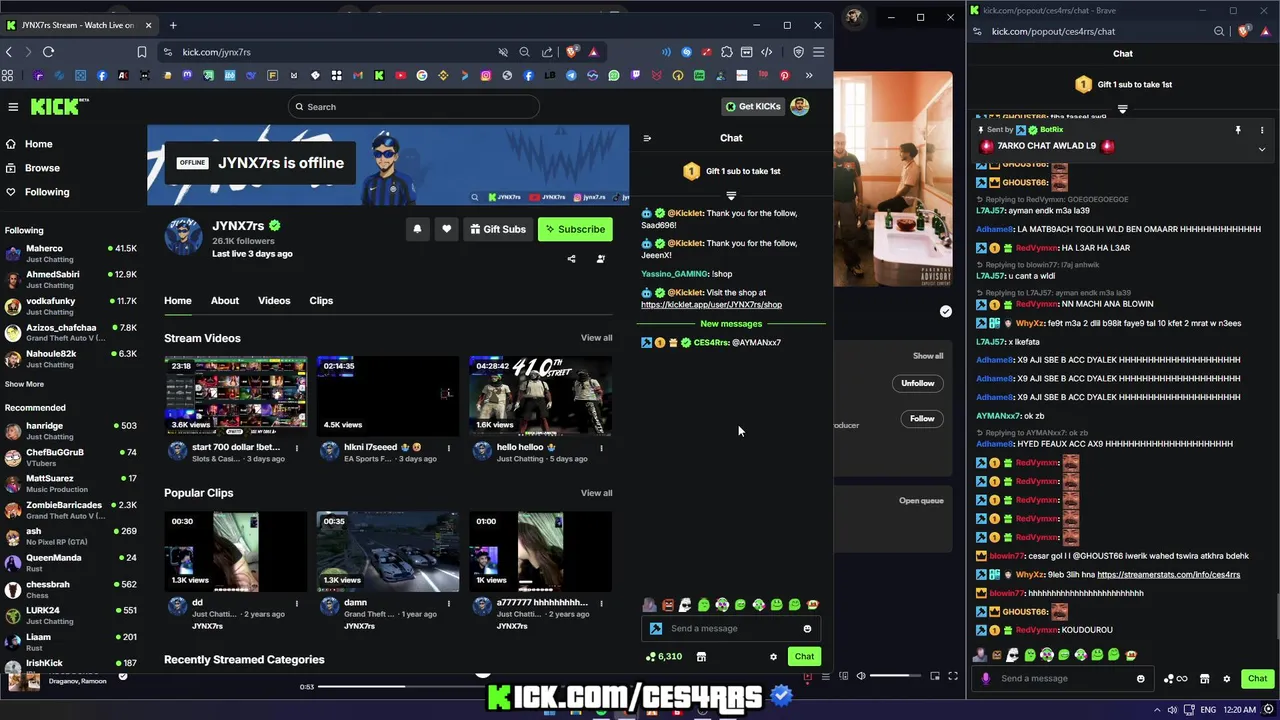Collapse the channel chat panel
Viewport: 1280px width, 720px height.
point(647,138)
